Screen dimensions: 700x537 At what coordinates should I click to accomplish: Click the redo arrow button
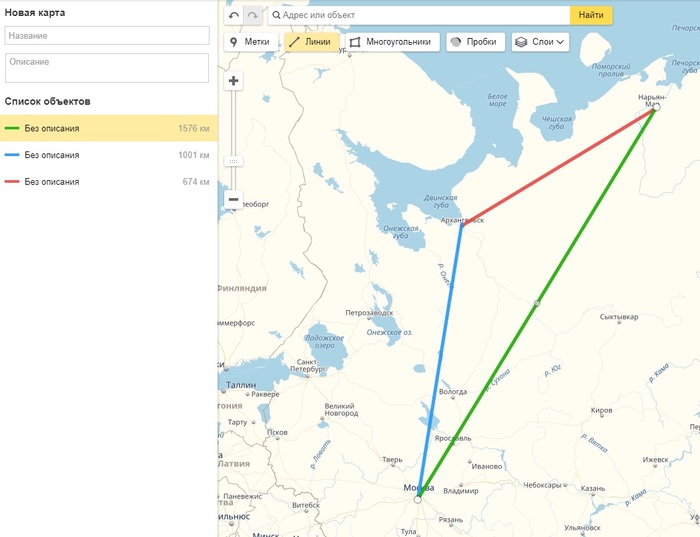(x=253, y=15)
